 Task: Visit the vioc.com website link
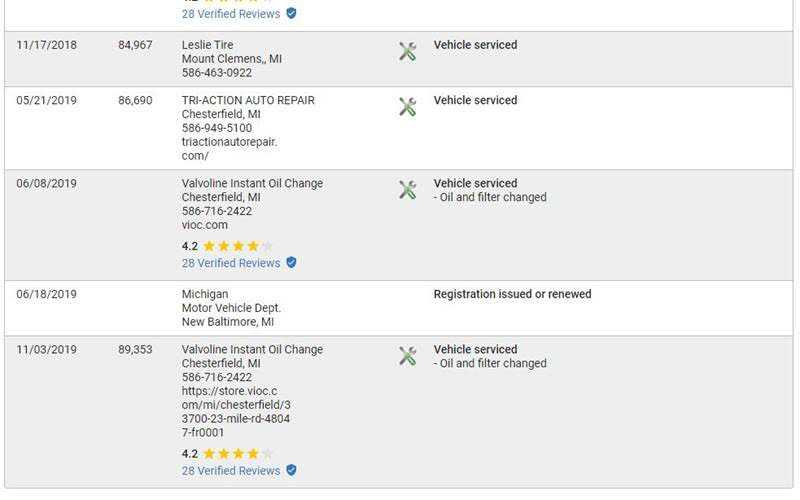tap(205, 225)
